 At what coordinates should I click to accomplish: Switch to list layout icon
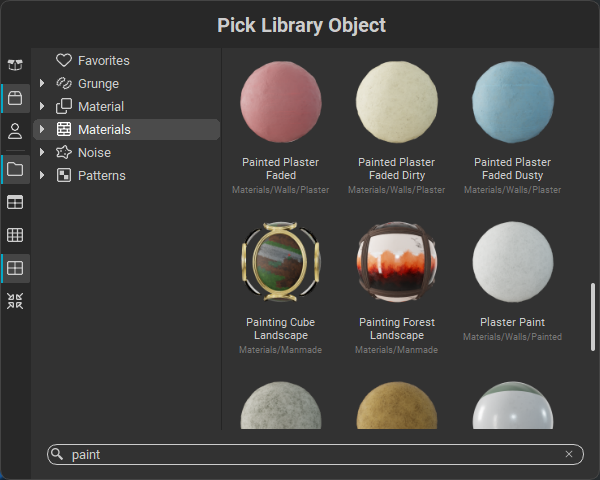point(15,202)
